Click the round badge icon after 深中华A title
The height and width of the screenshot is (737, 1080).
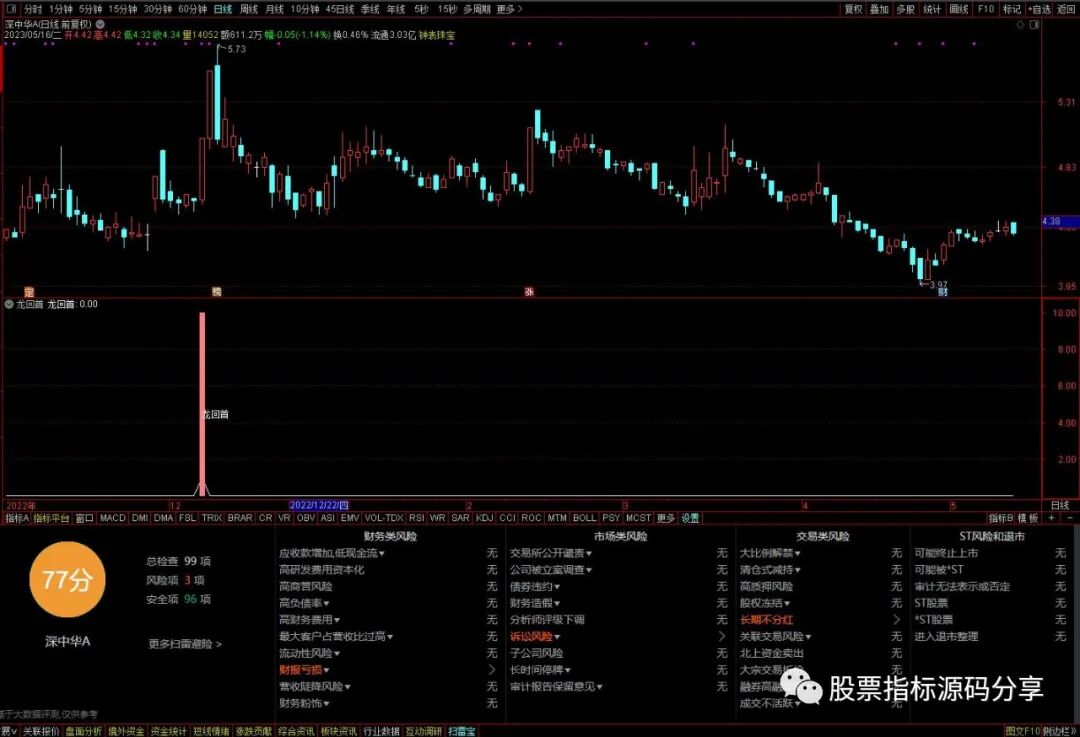tap(100, 24)
